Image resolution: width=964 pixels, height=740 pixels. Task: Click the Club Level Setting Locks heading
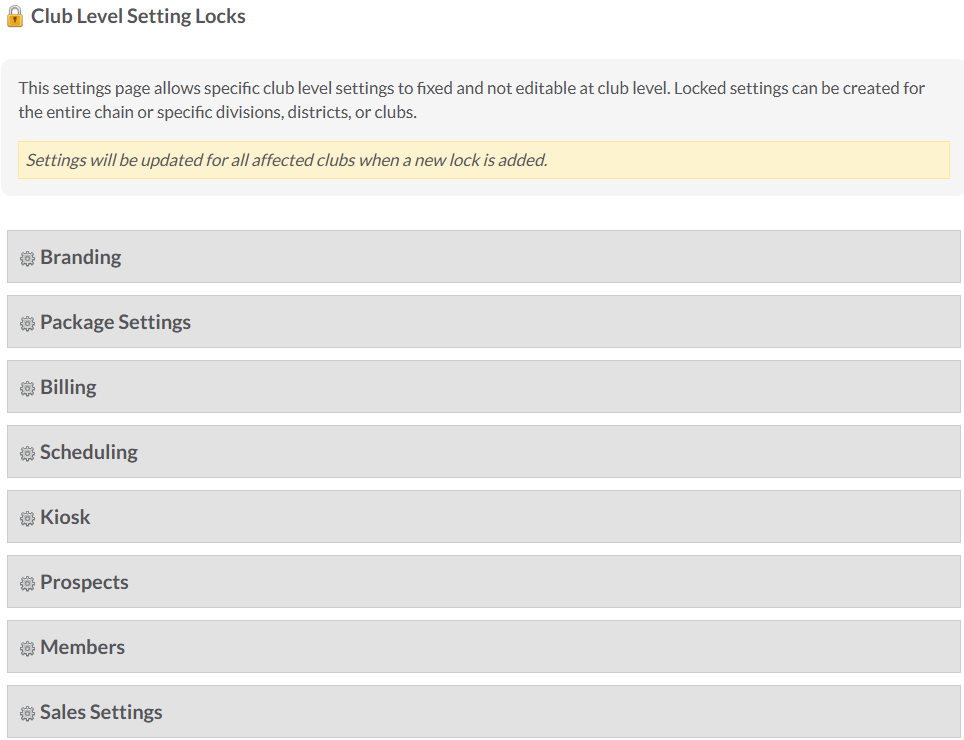pos(138,16)
